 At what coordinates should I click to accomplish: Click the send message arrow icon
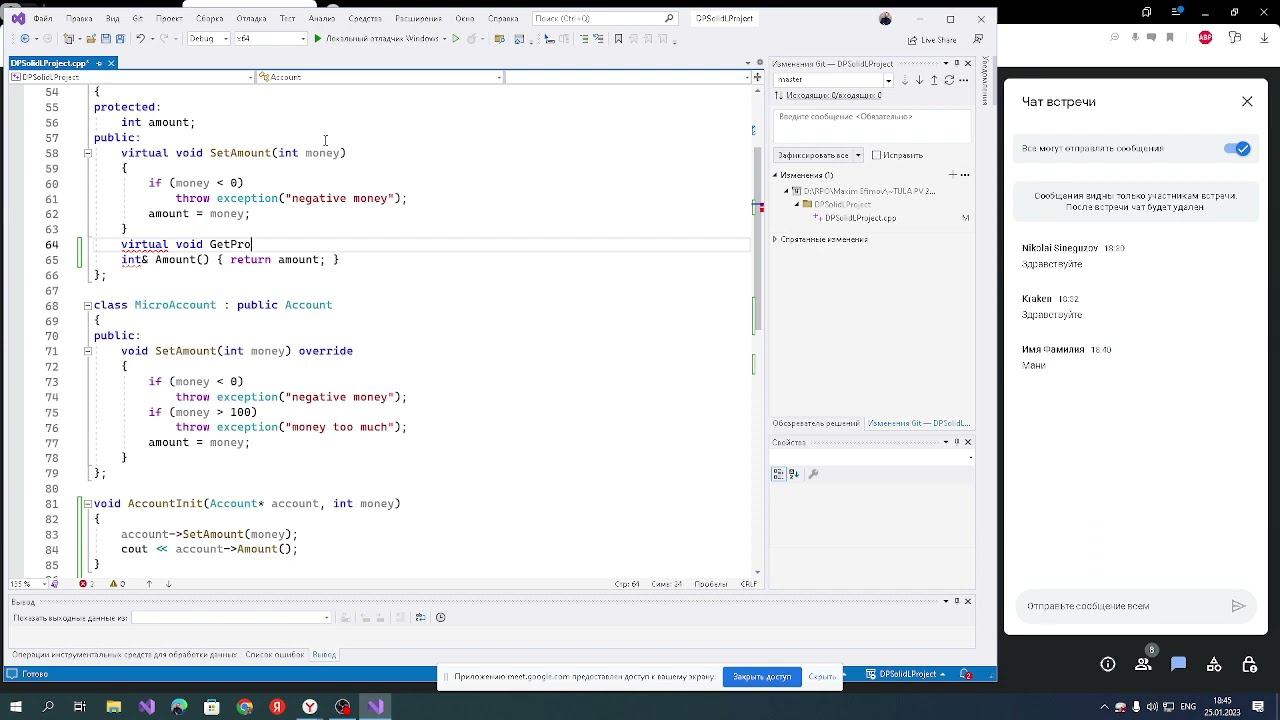pos(1238,606)
